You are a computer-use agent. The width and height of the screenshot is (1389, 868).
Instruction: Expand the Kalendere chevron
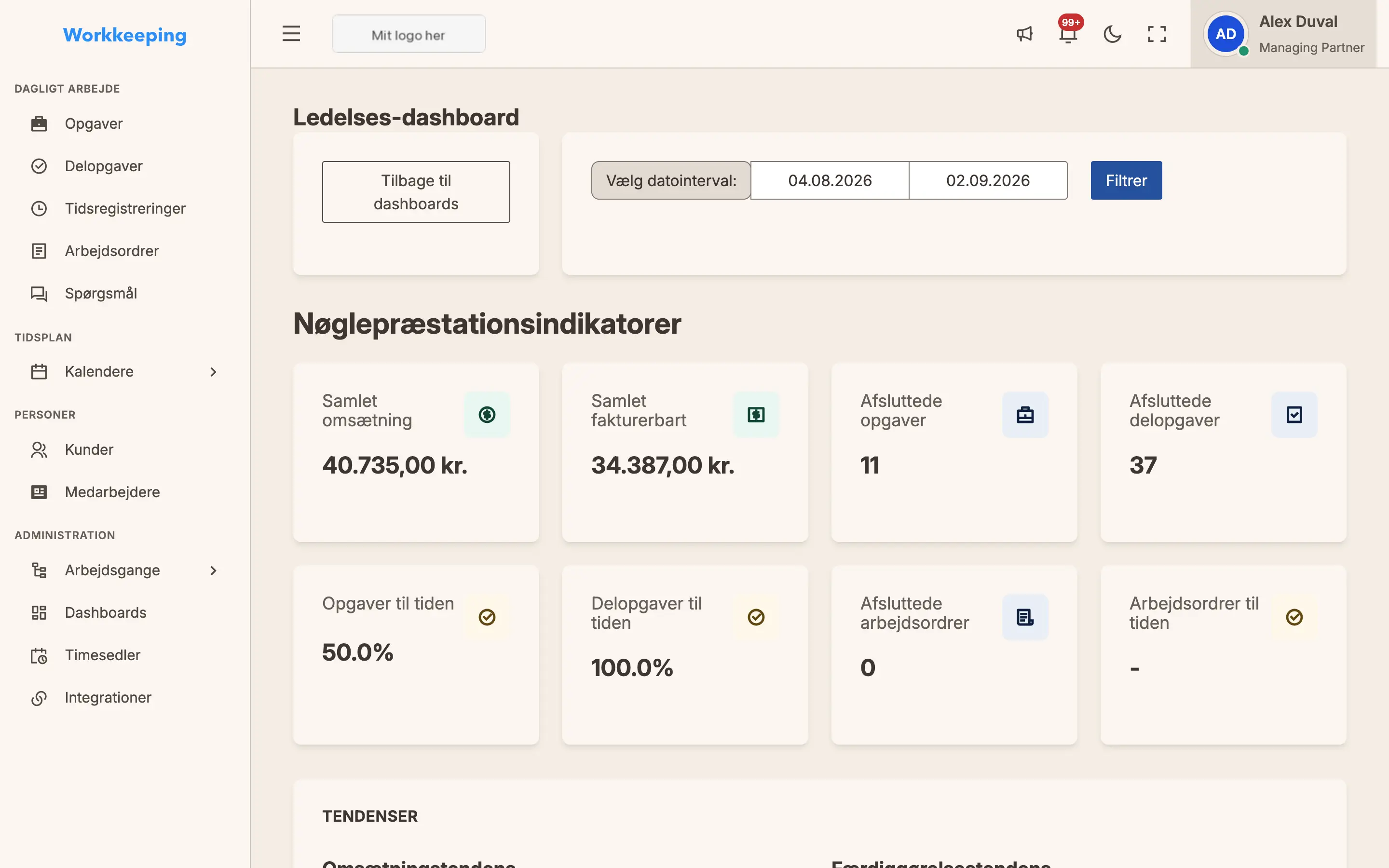[213, 371]
